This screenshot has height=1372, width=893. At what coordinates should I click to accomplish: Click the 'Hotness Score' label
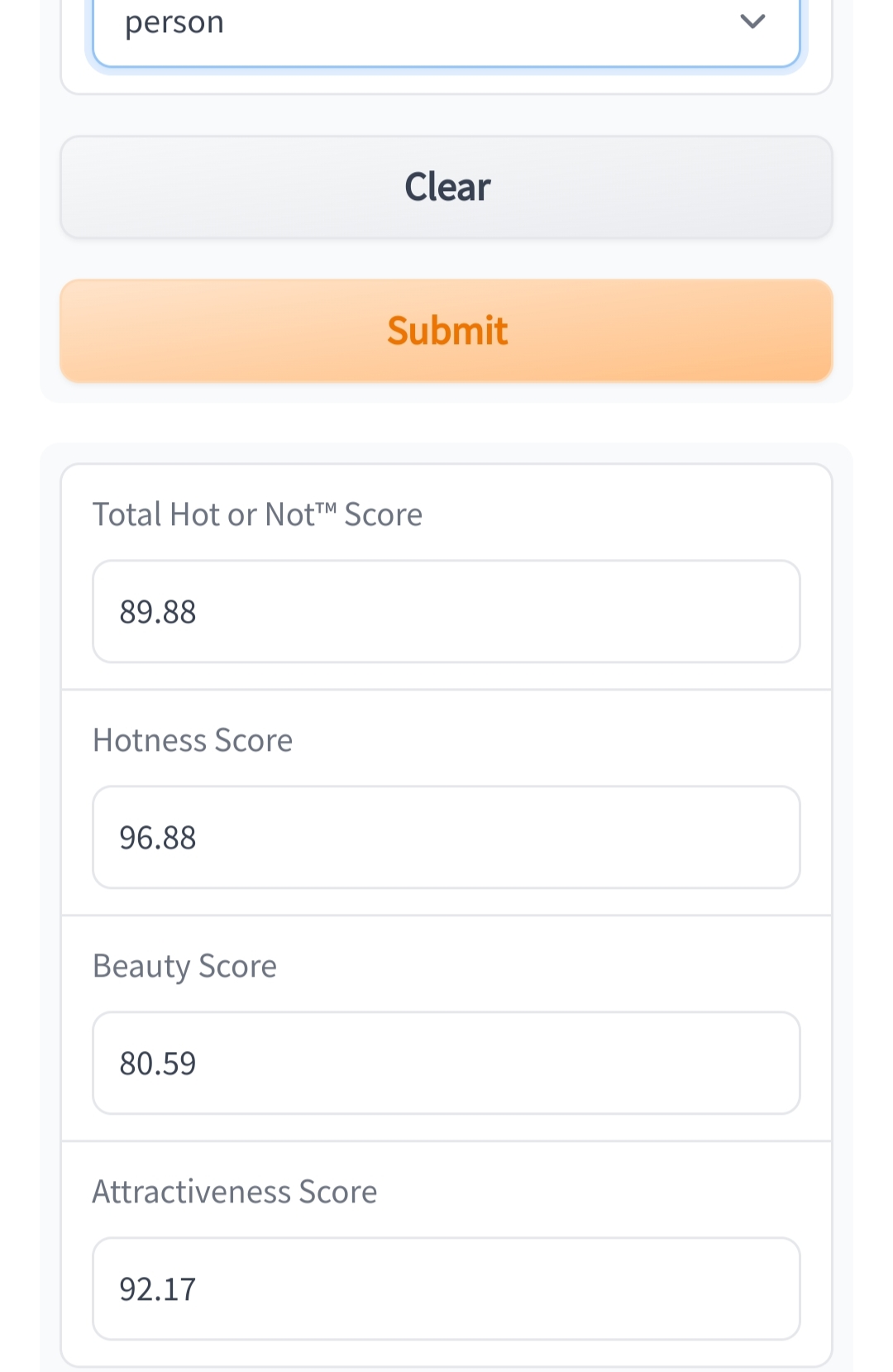coord(193,740)
